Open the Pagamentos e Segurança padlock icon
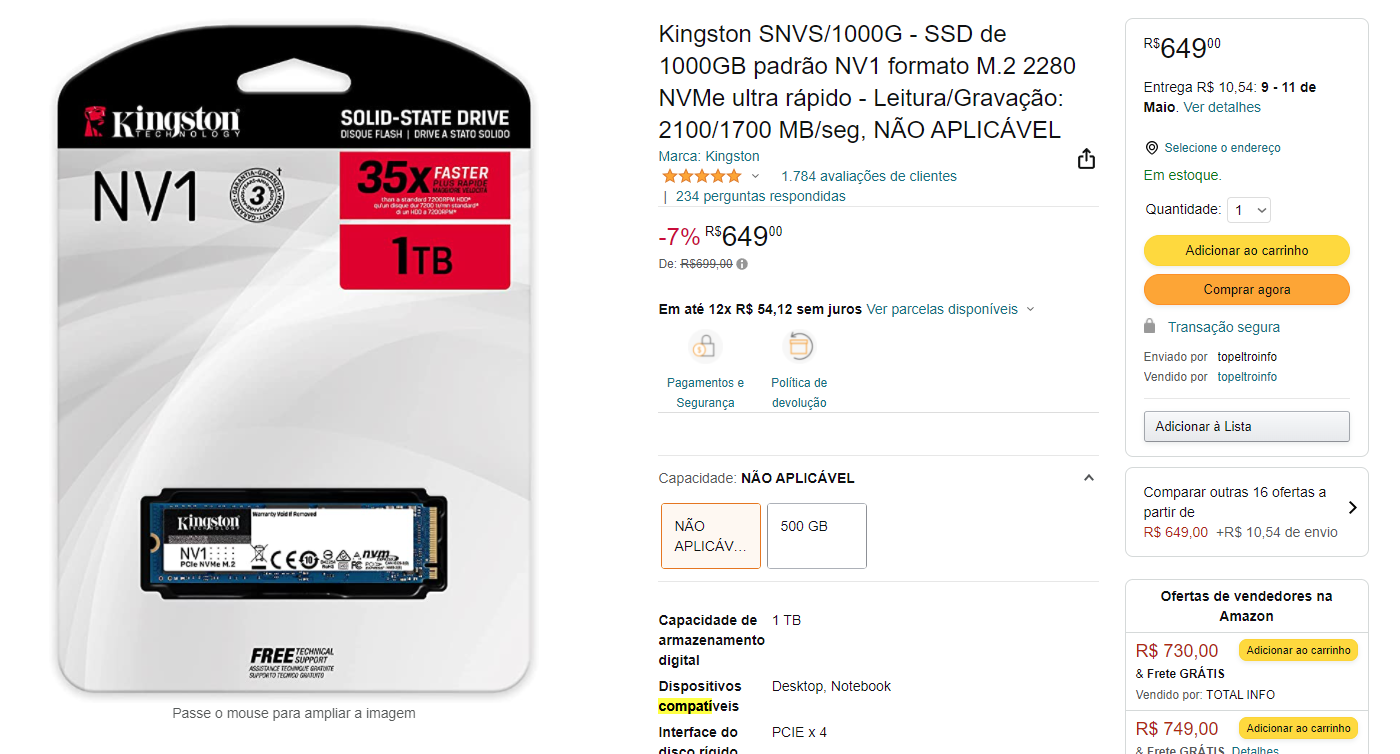The width and height of the screenshot is (1400, 754). [x=705, y=347]
